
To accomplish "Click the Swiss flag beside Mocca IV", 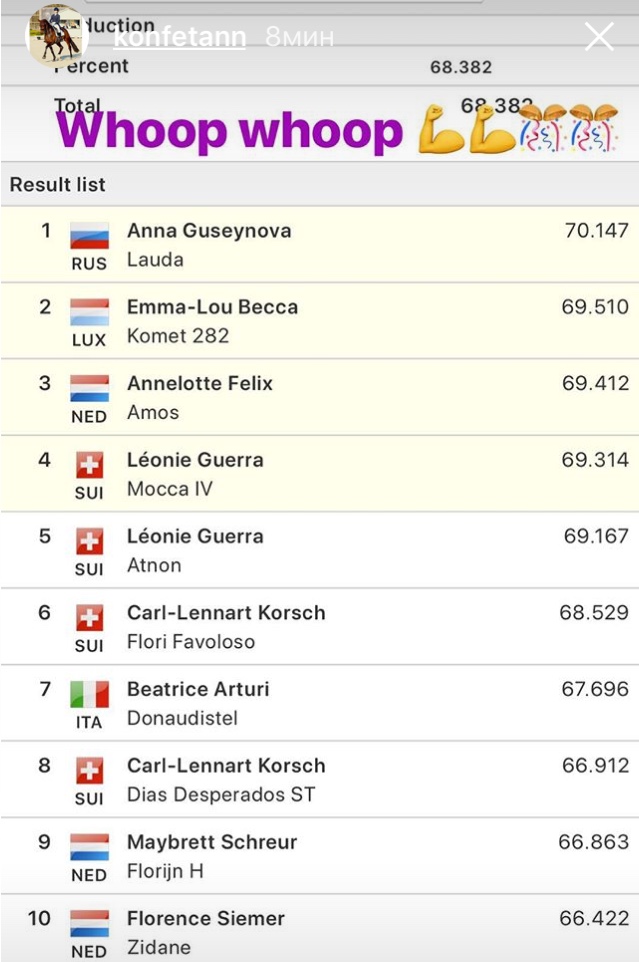I will click(89, 465).
